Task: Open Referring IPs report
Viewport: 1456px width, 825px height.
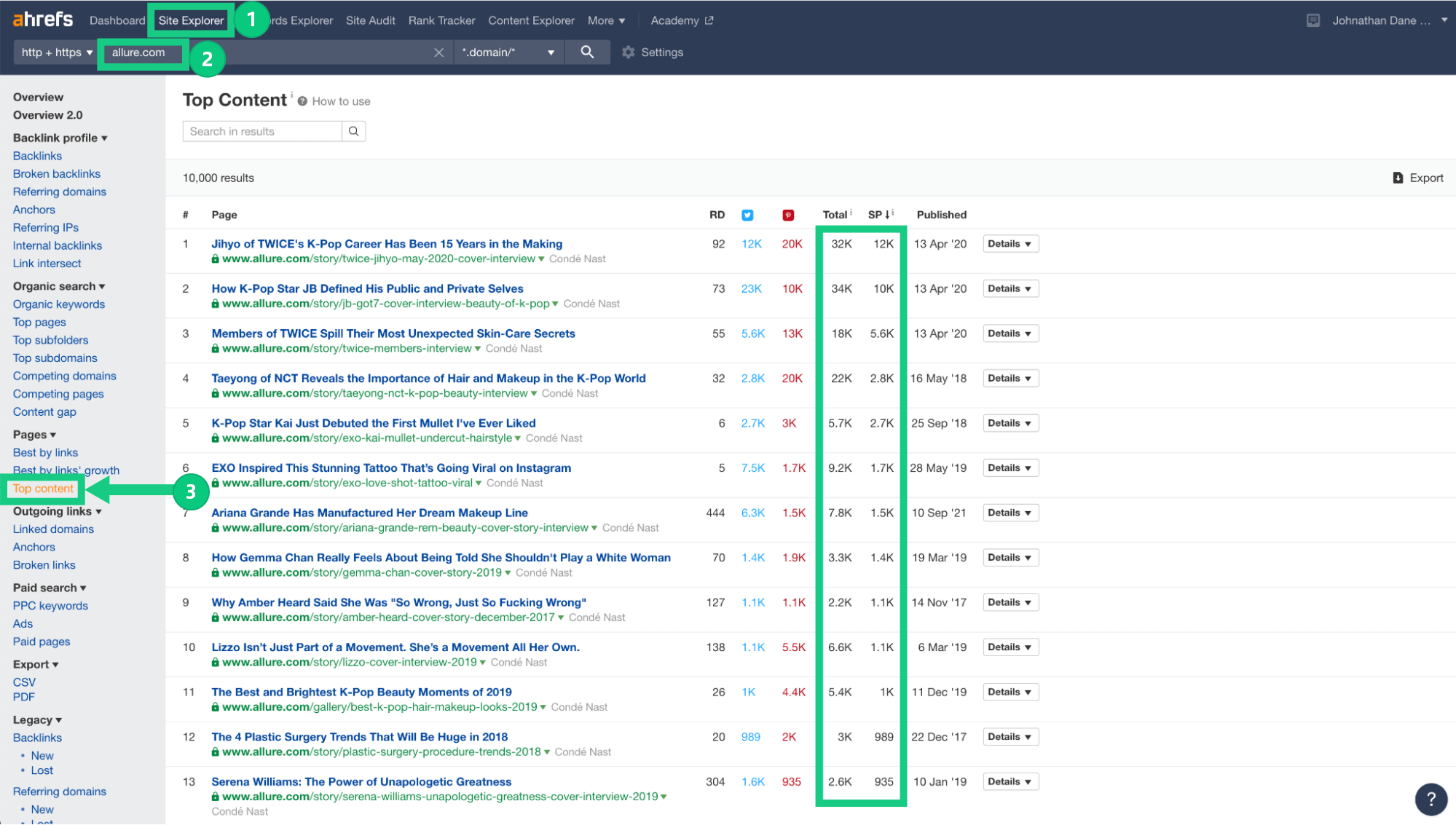Action: 46,228
